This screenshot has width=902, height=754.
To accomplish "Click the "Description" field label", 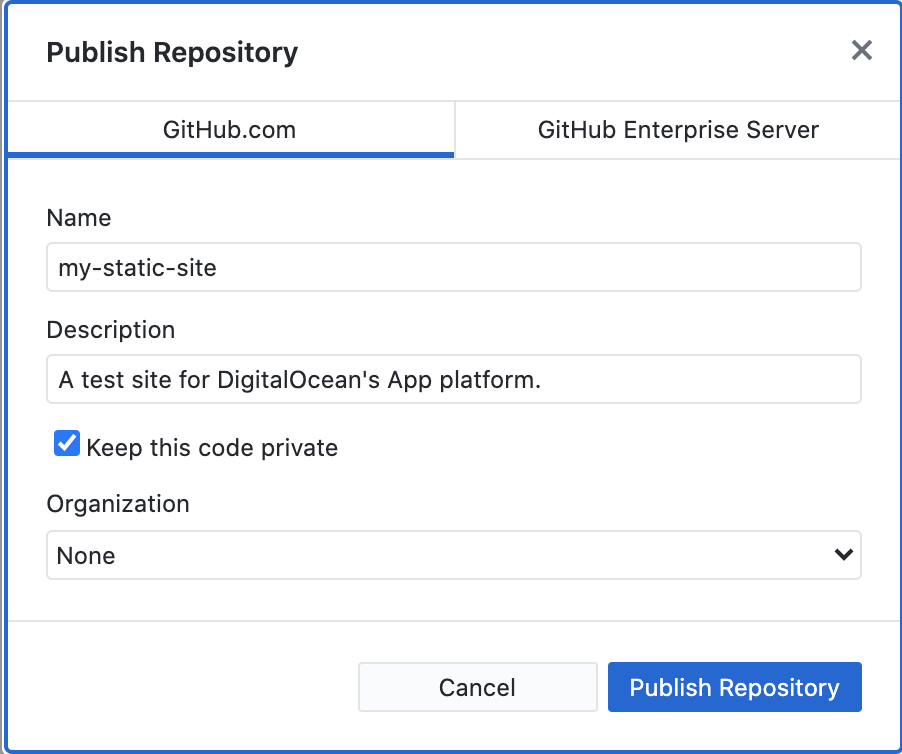I will 111,330.
